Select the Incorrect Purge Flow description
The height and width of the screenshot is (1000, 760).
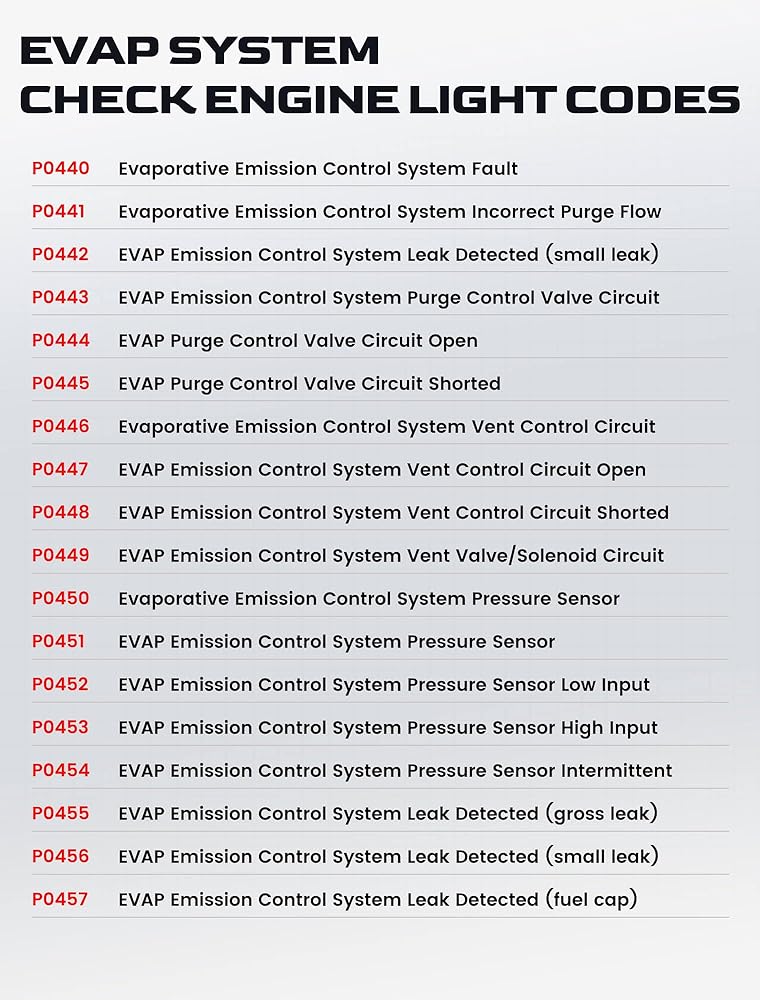point(390,212)
